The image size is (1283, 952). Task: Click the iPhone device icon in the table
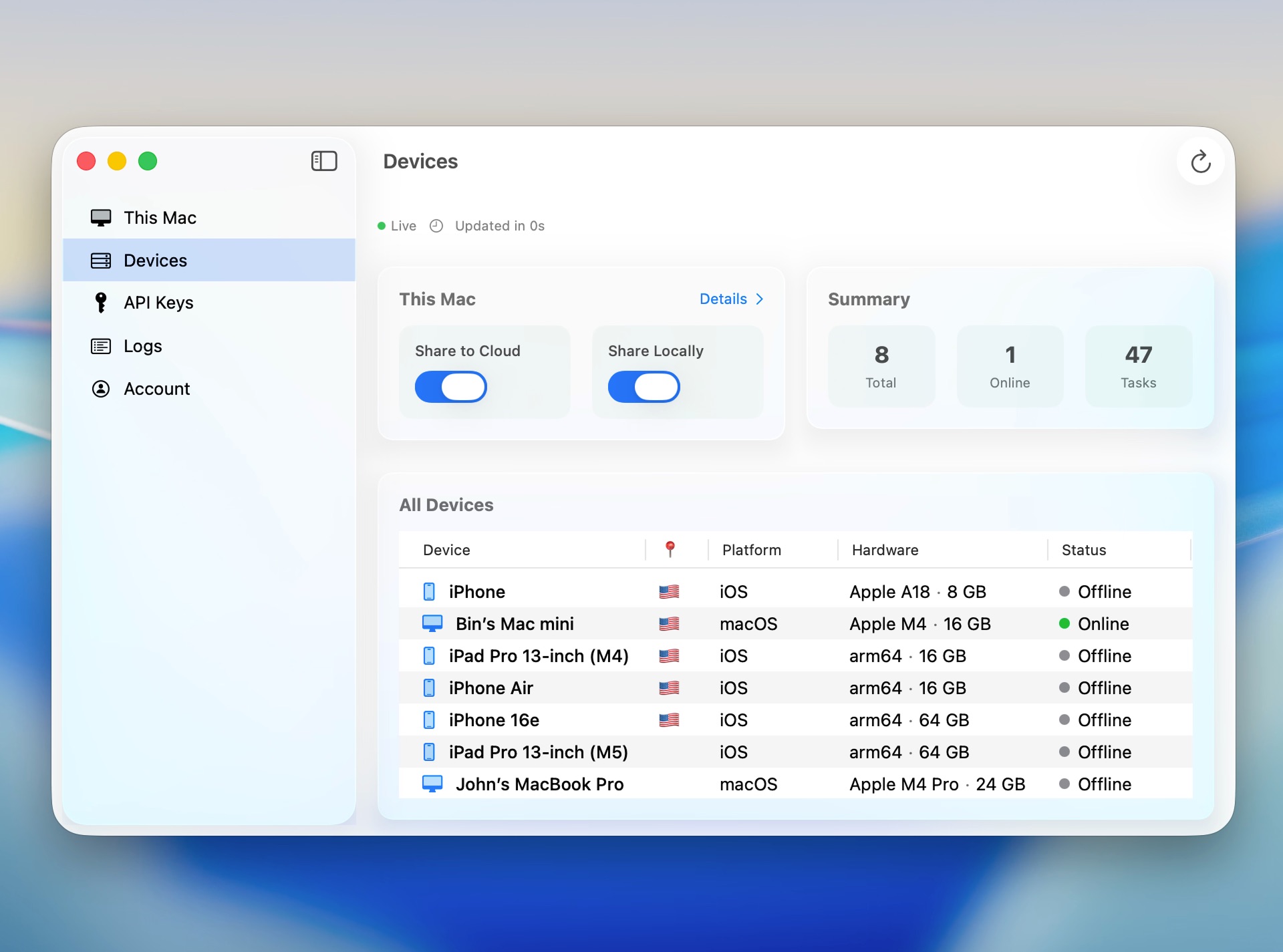(x=430, y=591)
